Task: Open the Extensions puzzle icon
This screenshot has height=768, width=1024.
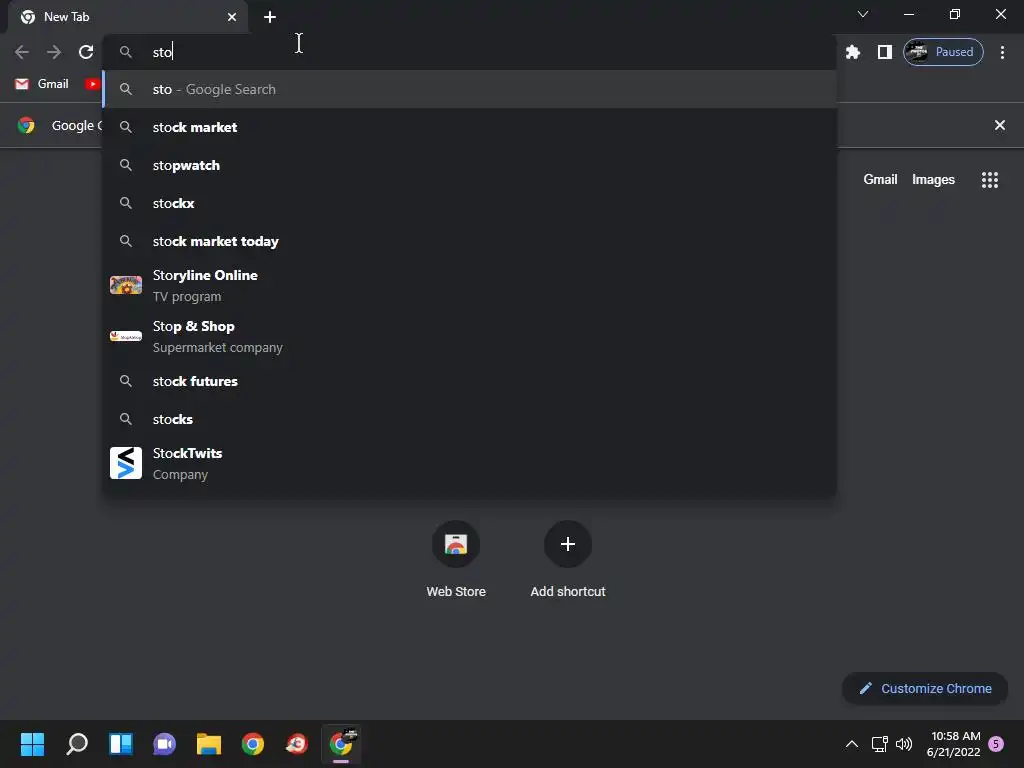Action: click(853, 52)
